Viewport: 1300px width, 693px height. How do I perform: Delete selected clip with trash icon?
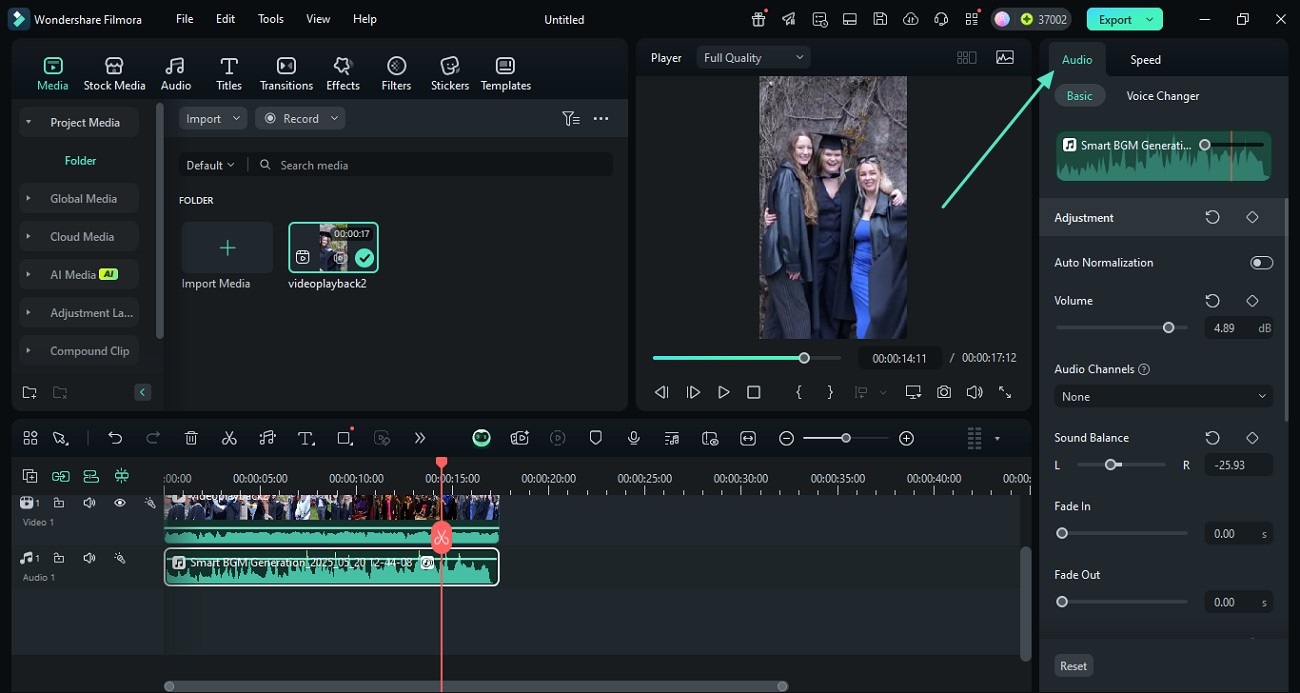tap(191, 438)
